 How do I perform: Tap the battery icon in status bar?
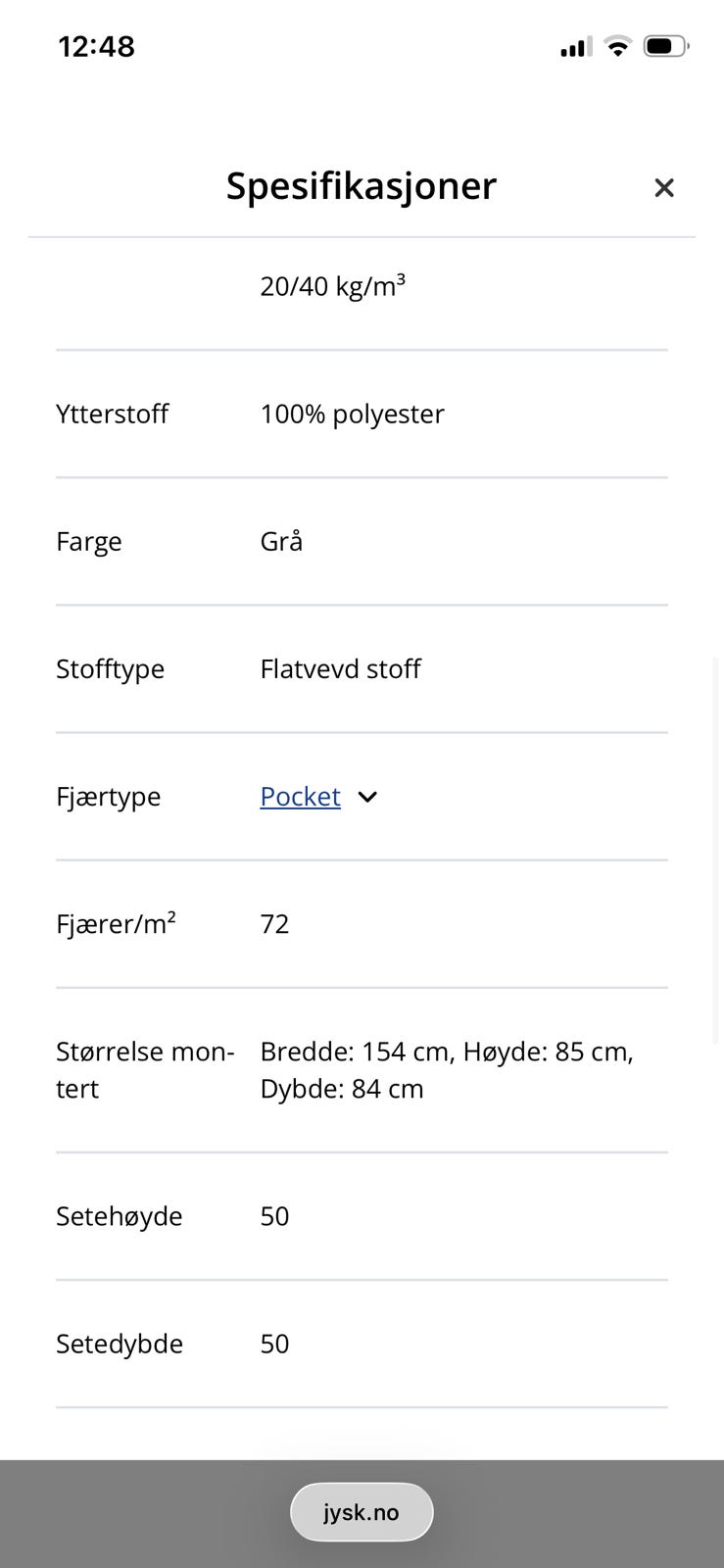pos(666,46)
